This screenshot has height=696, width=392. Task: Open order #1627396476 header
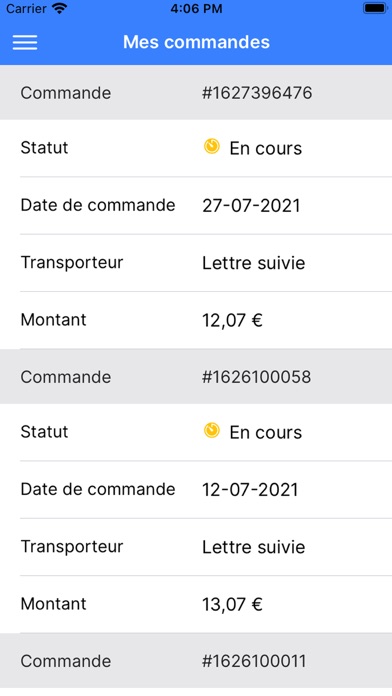click(x=196, y=93)
